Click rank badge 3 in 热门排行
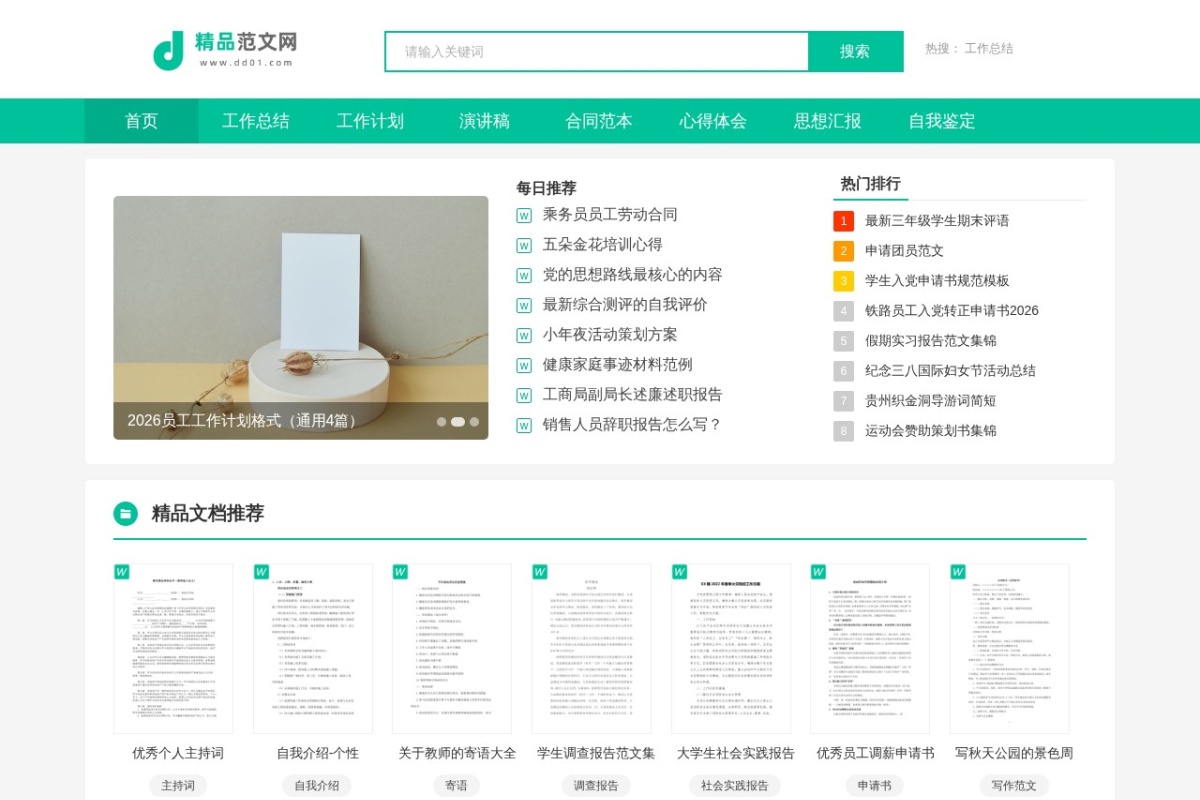 844,281
